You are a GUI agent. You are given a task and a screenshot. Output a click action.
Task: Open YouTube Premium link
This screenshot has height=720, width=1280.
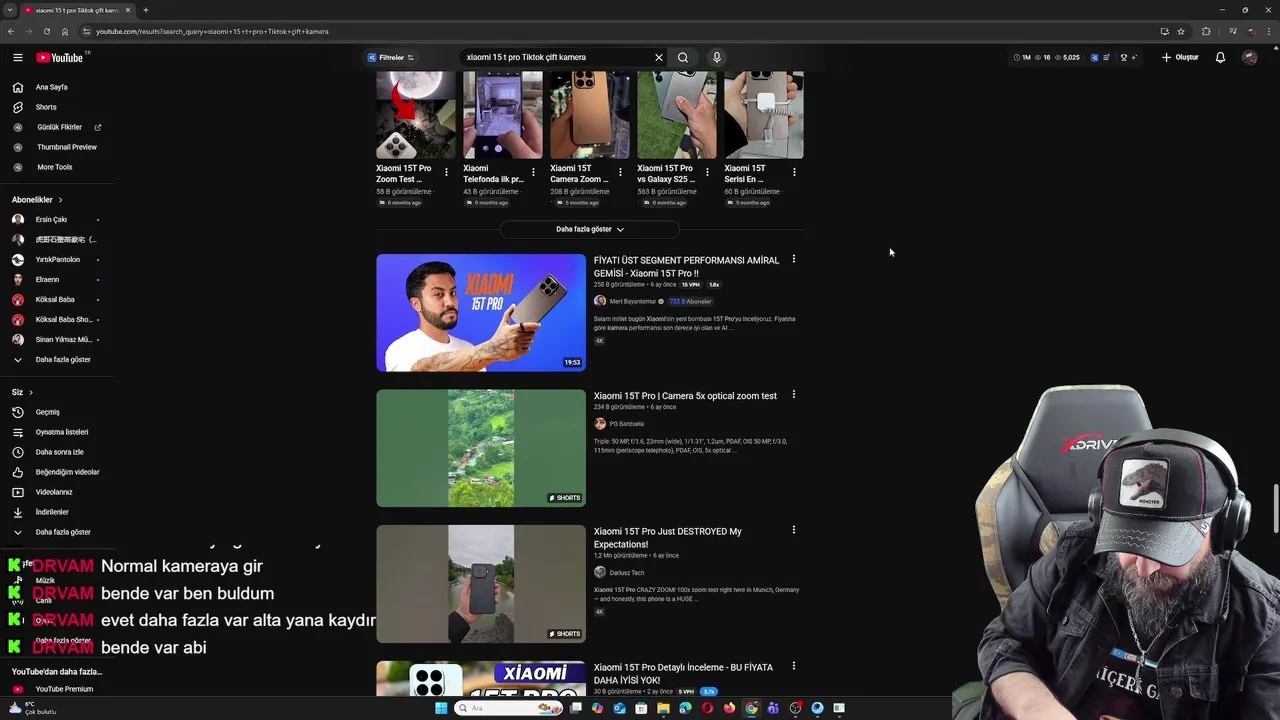tap(63, 689)
